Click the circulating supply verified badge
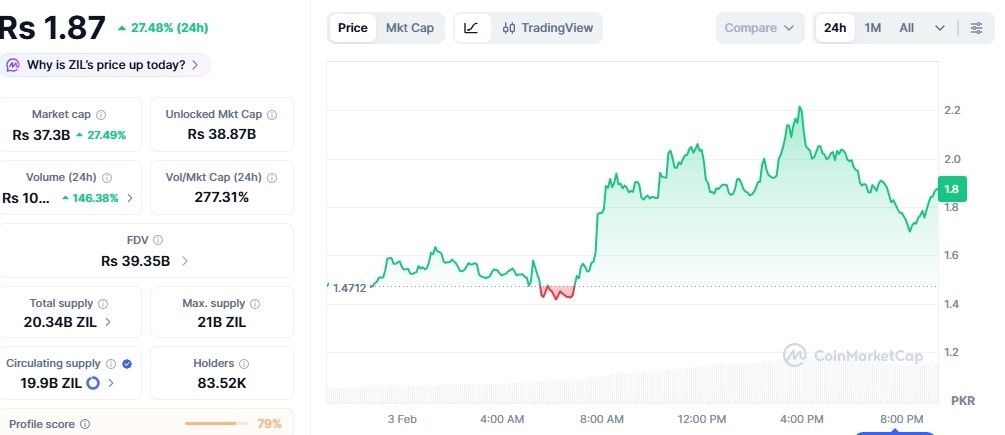1005x435 pixels. tap(127, 364)
